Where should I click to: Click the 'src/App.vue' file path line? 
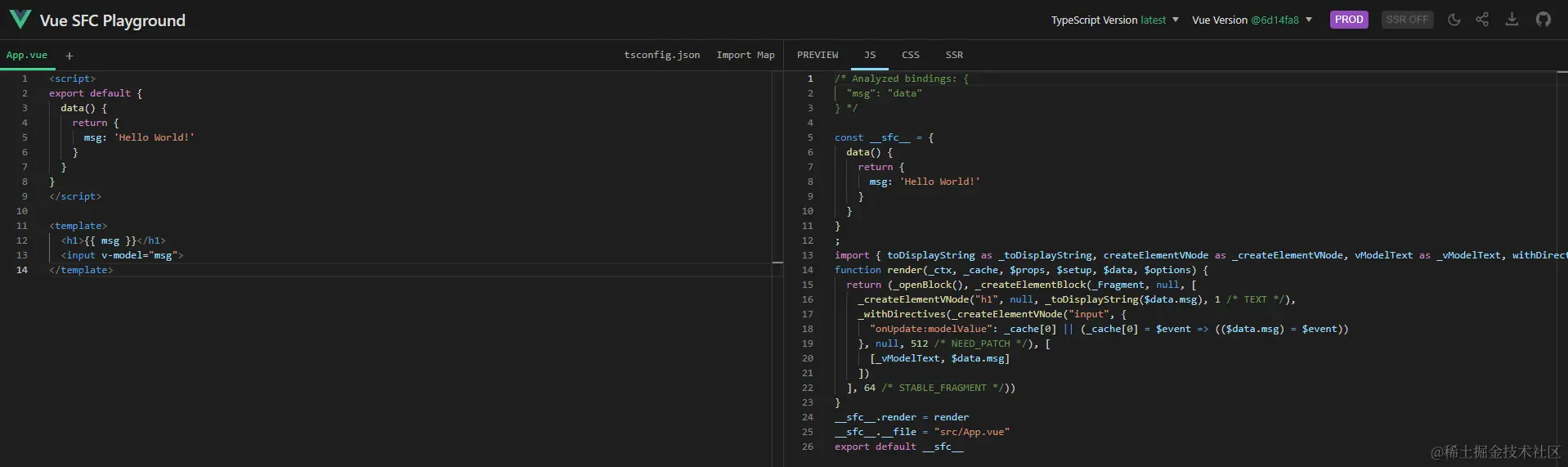tap(922, 432)
